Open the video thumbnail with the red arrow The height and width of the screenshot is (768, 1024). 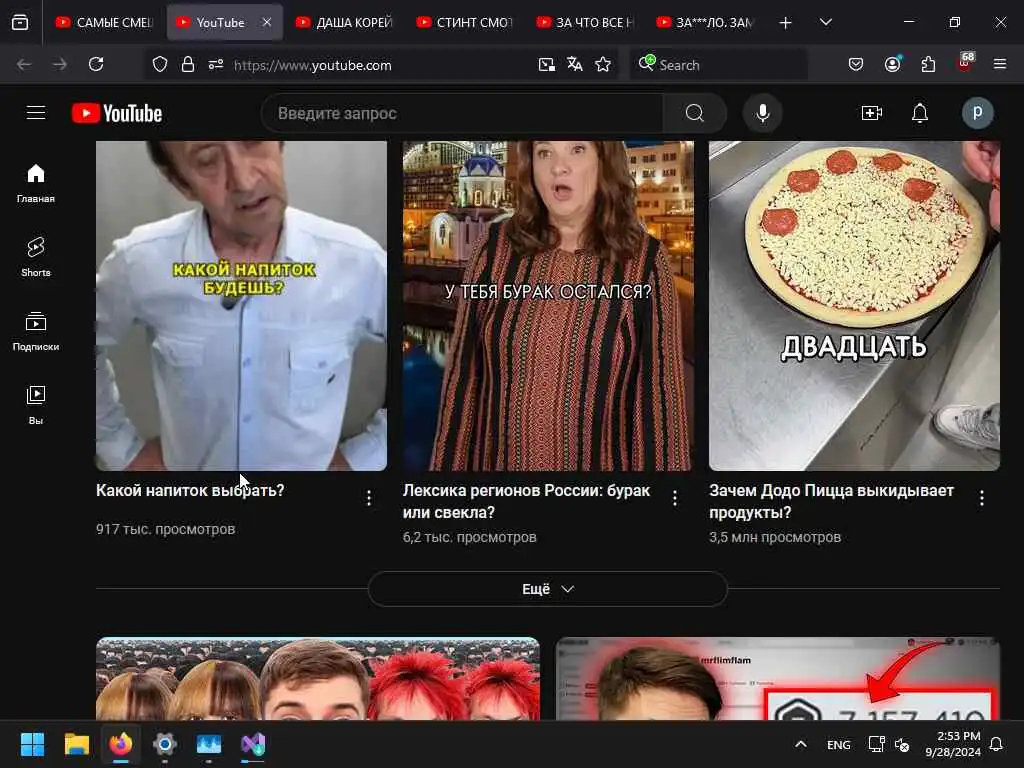click(x=778, y=679)
